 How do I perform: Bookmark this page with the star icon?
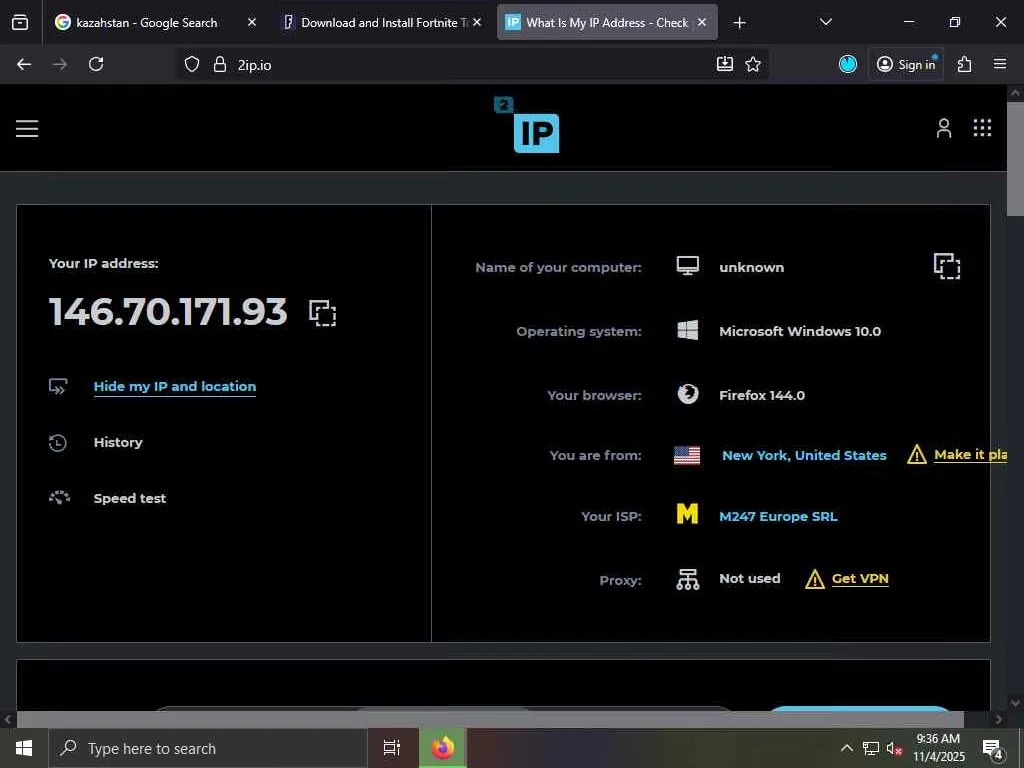pyautogui.click(x=753, y=64)
